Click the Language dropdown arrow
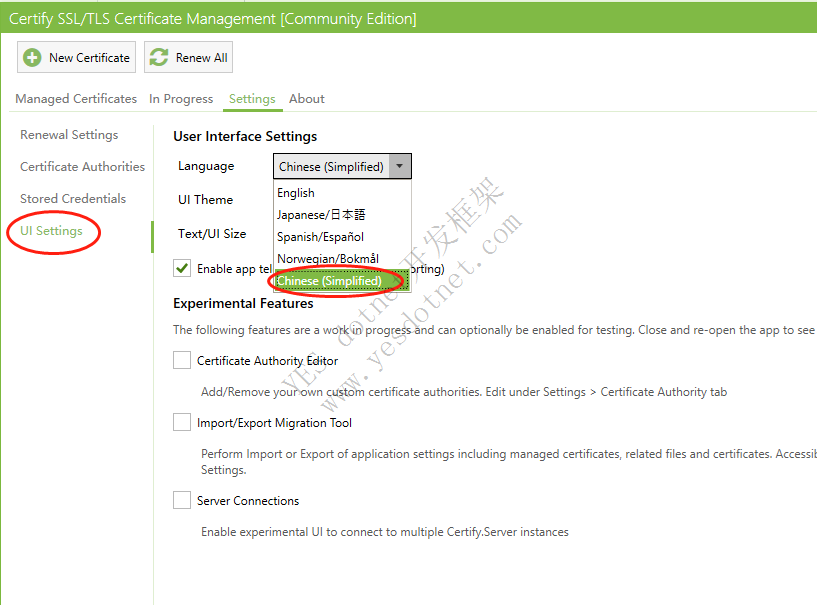 [x=400, y=166]
